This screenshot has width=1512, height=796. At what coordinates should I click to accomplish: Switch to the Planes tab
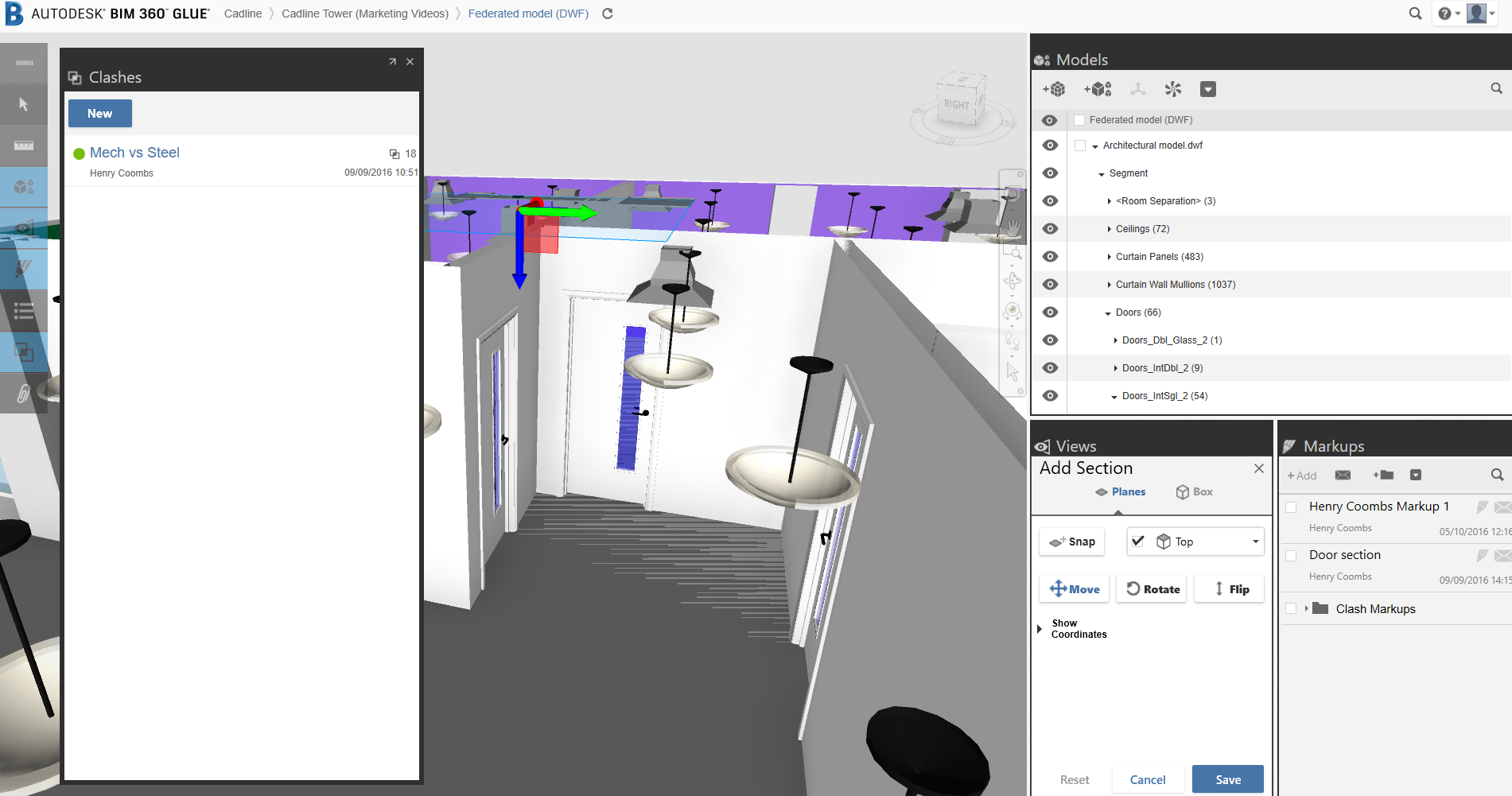pos(1120,492)
